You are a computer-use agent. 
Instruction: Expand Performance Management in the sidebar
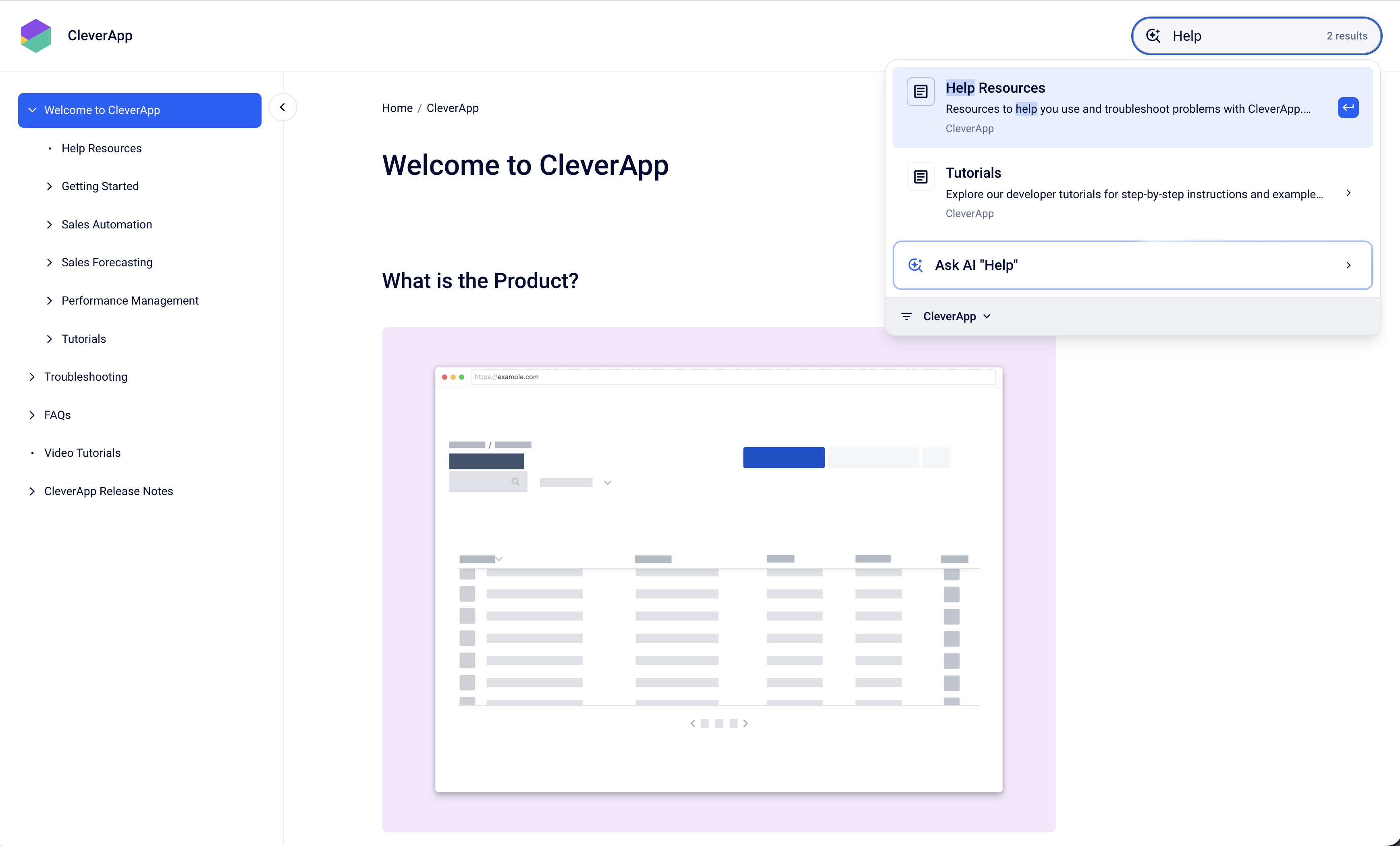coord(50,301)
